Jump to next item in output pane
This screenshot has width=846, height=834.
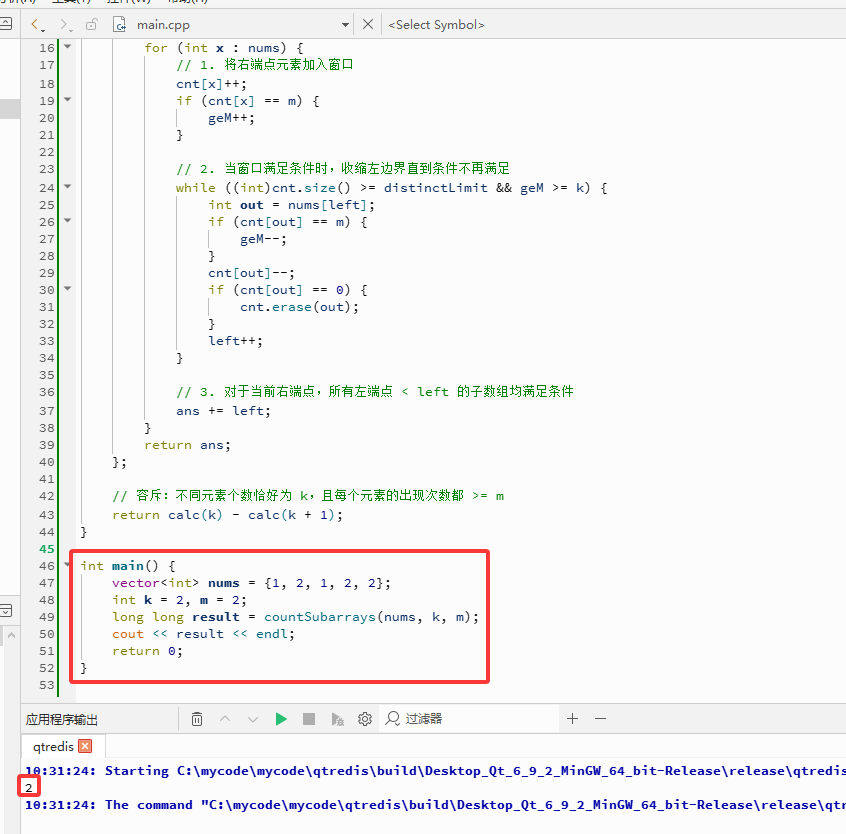pos(253,719)
